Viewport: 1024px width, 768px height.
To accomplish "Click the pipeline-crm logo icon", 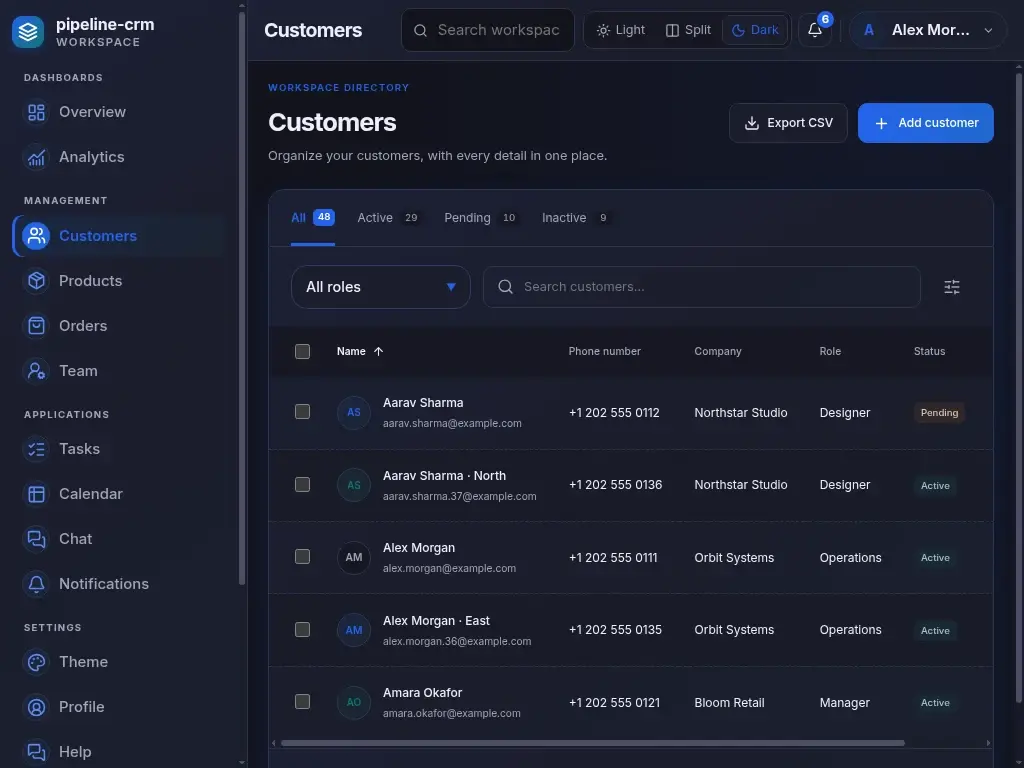I will [27, 31].
